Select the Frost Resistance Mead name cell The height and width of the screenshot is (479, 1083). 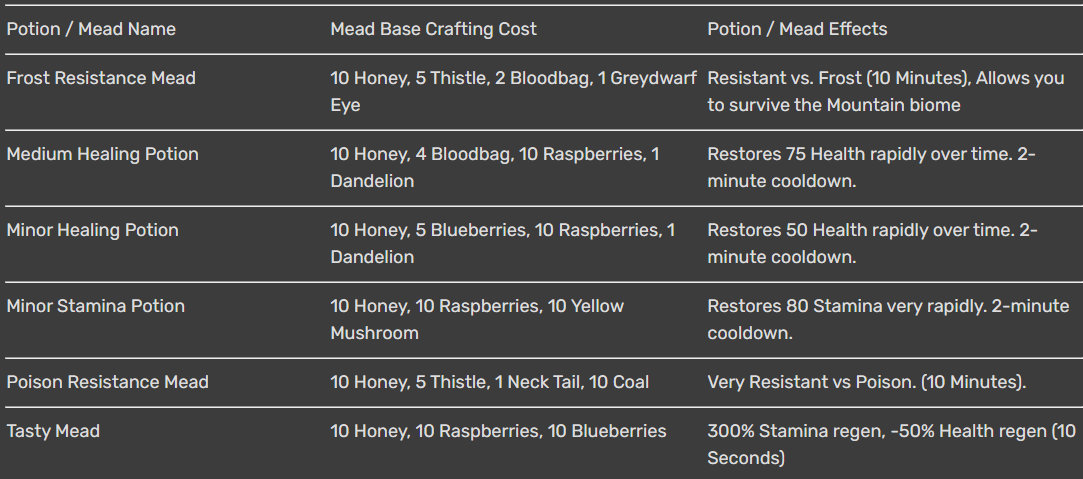(101, 78)
